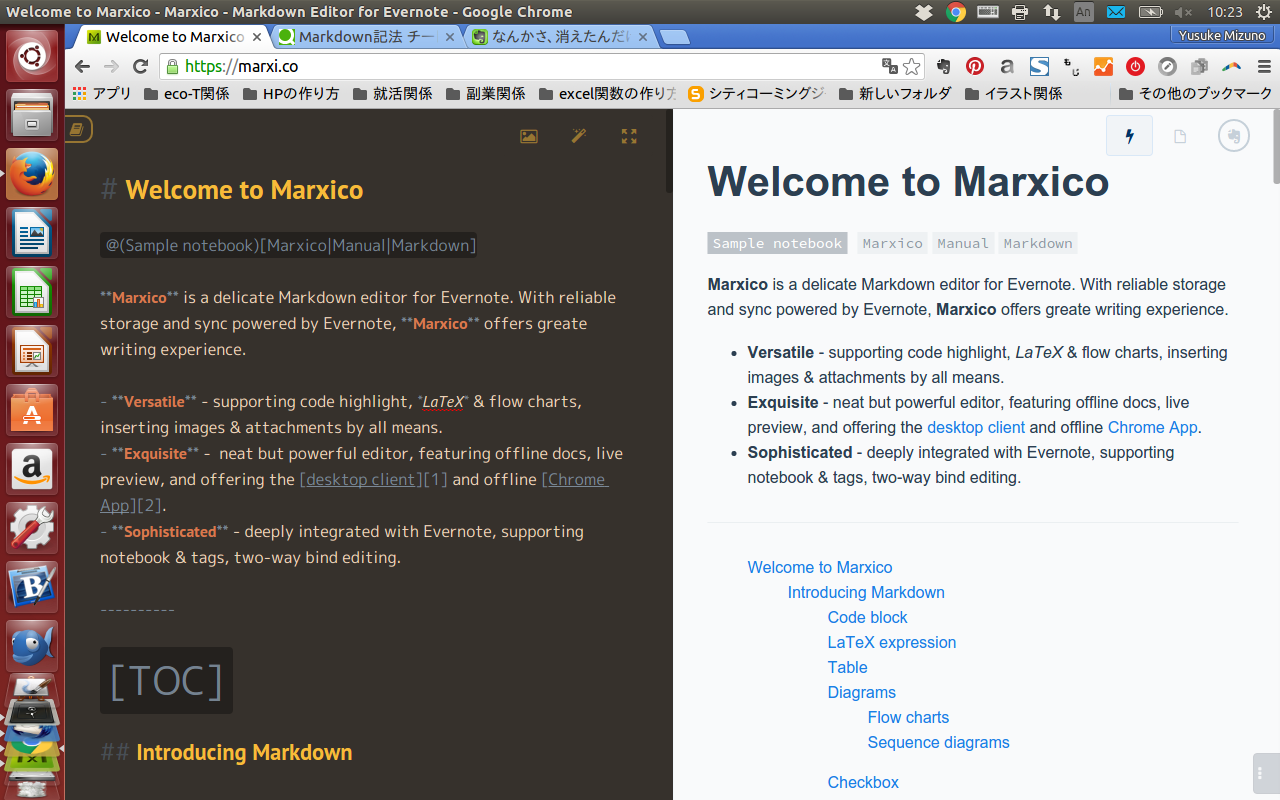Toggle fullscreen editing with the arrows icon
The height and width of the screenshot is (800, 1280).
coord(628,135)
